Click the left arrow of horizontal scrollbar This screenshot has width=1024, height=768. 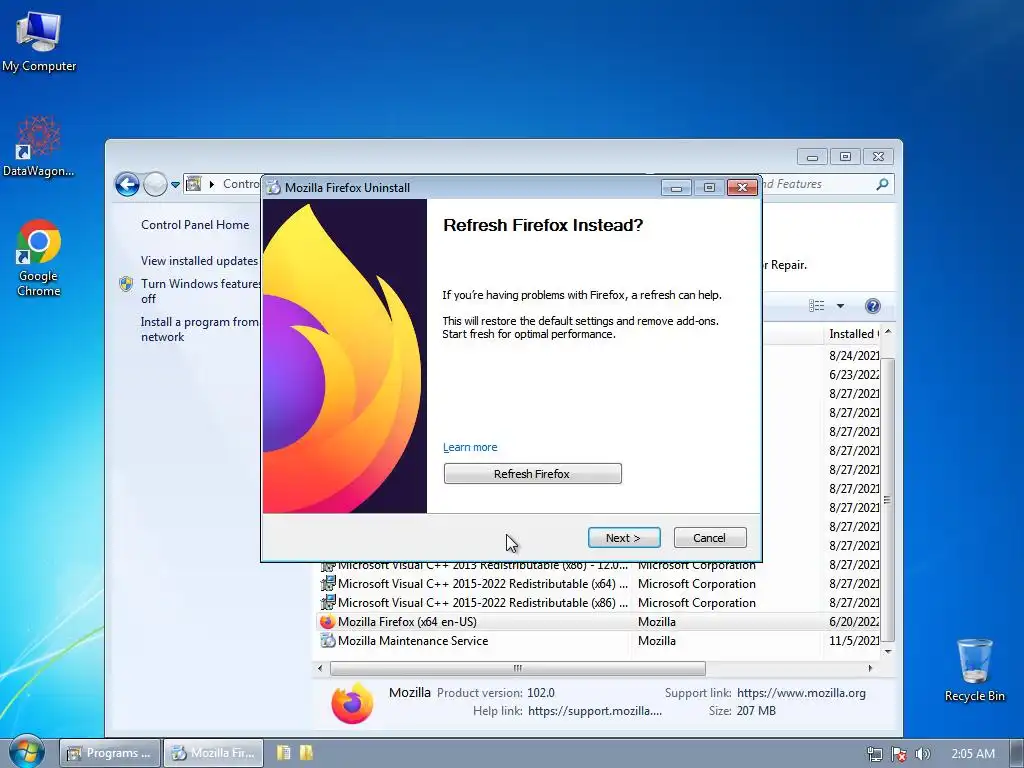coord(320,668)
